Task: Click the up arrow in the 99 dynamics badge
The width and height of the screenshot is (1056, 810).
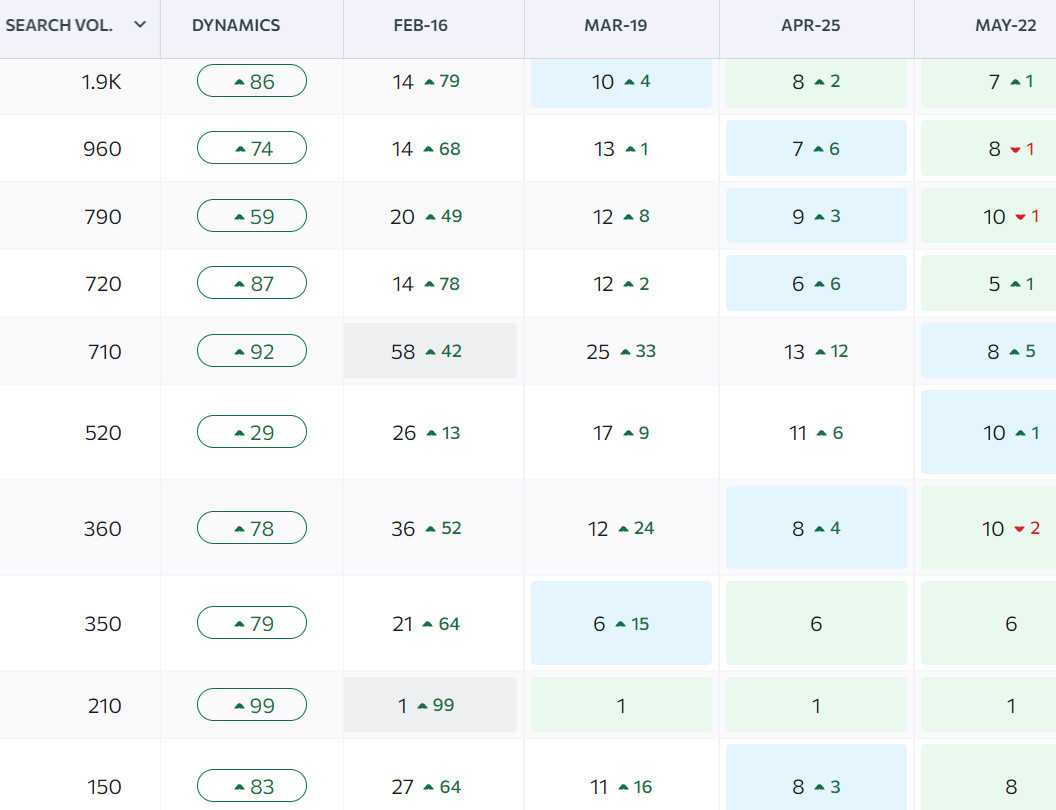Action: point(239,706)
